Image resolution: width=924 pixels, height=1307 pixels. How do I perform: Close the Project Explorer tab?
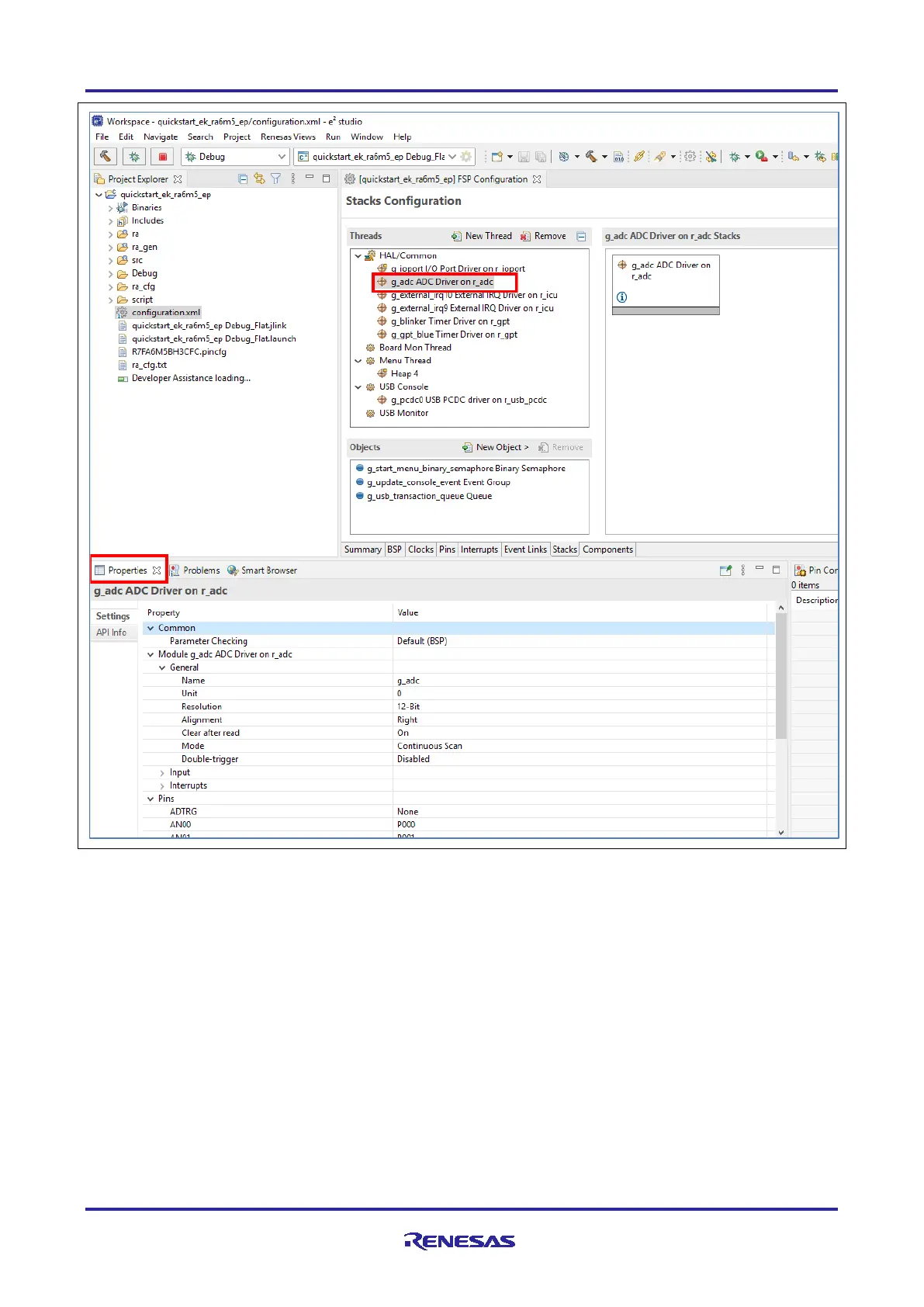point(178,179)
